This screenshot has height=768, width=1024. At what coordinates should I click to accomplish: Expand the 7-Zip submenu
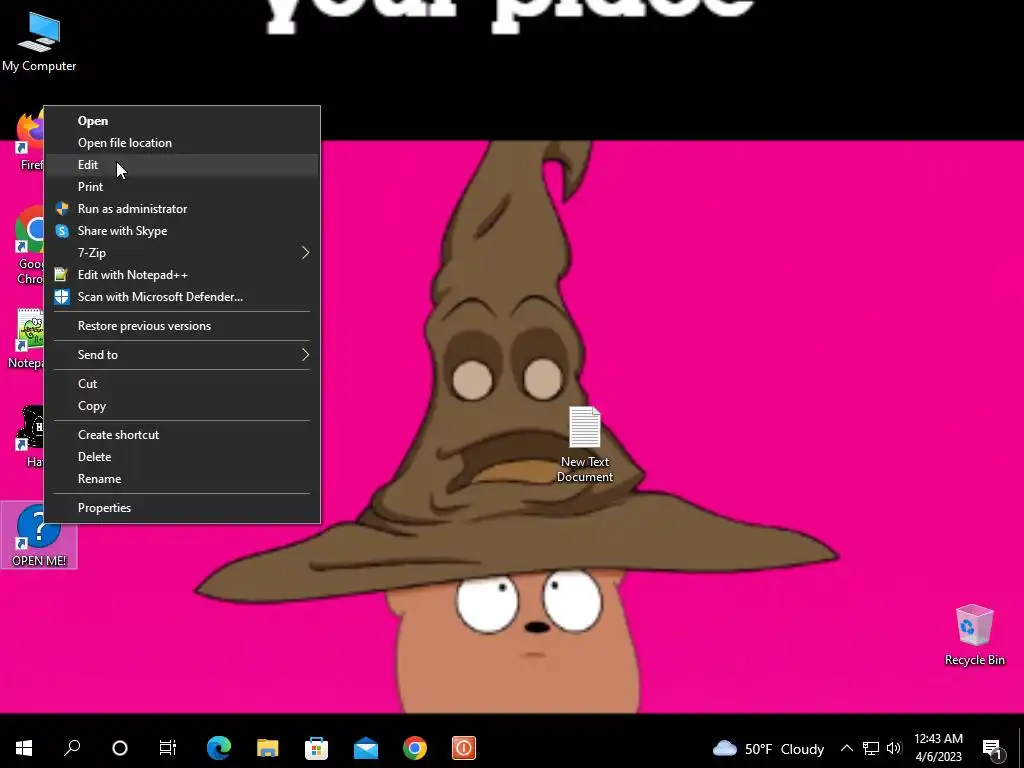pos(182,253)
